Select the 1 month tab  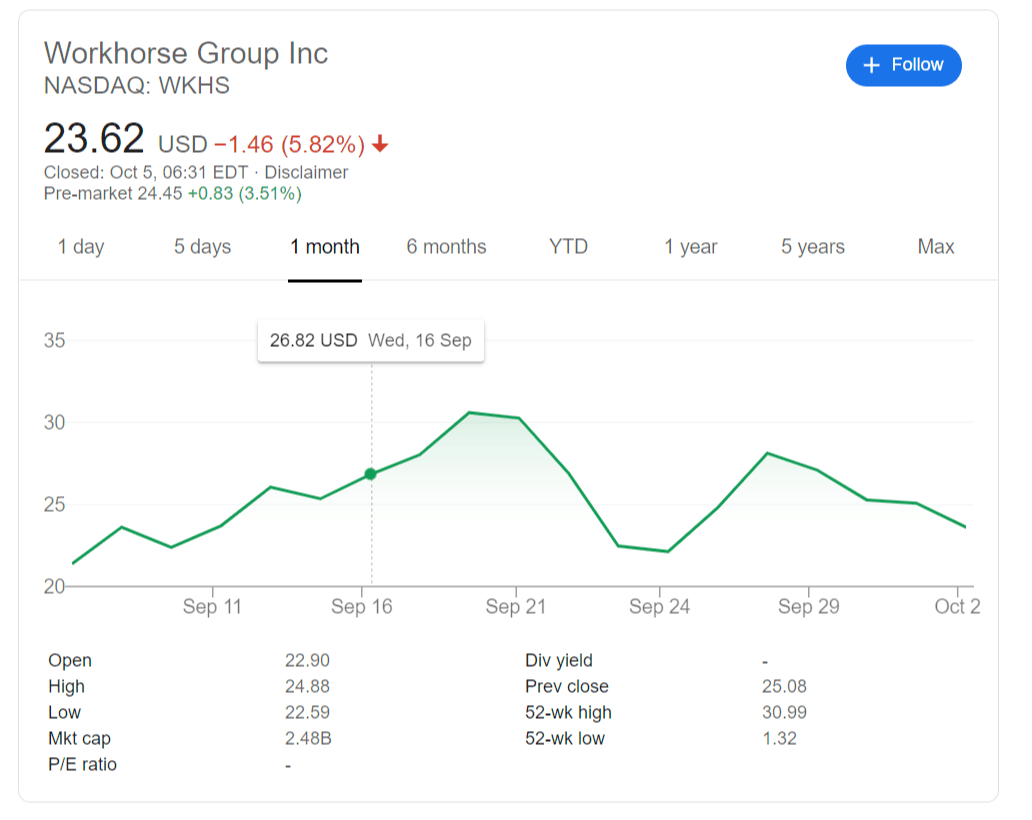(x=325, y=247)
